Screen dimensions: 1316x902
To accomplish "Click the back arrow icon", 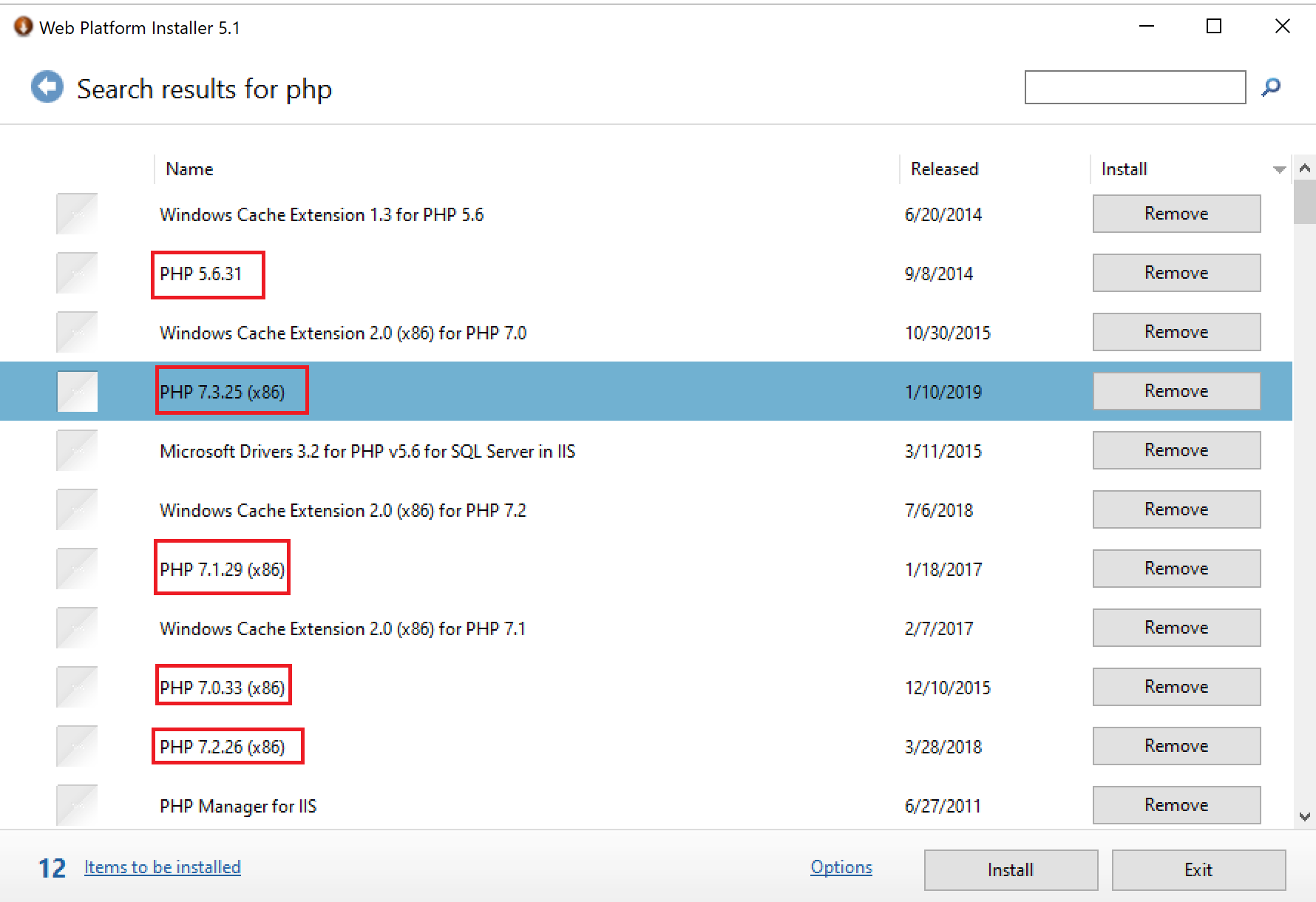I will click(x=47, y=87).
